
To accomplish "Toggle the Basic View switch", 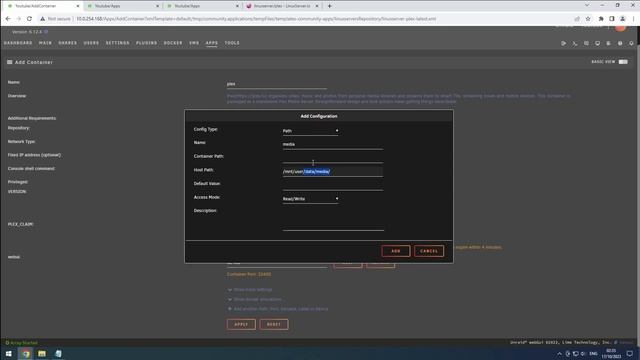I will pyautogui.click(x=623, y=62).
